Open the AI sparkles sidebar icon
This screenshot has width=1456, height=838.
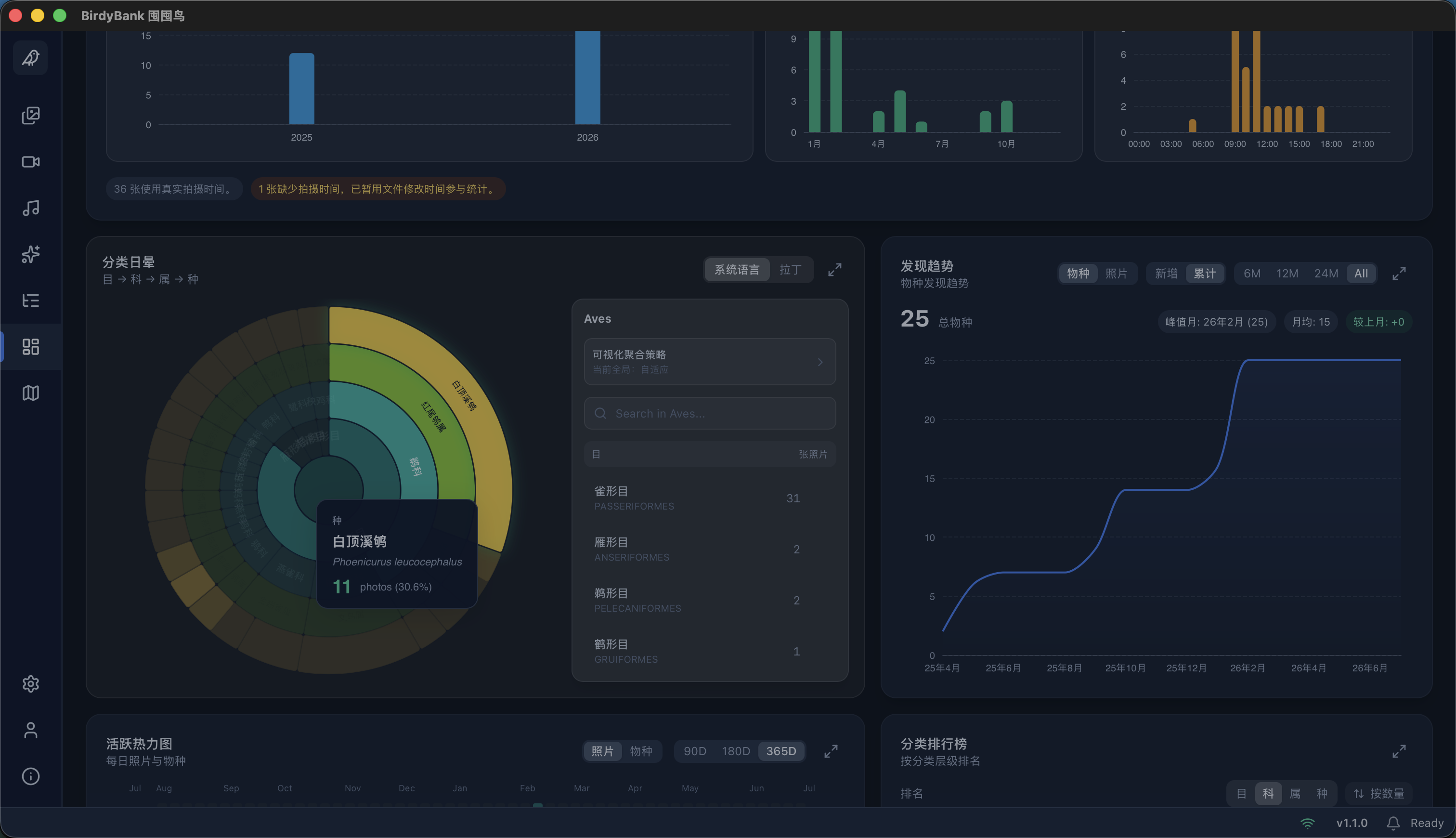coord(30,254)
